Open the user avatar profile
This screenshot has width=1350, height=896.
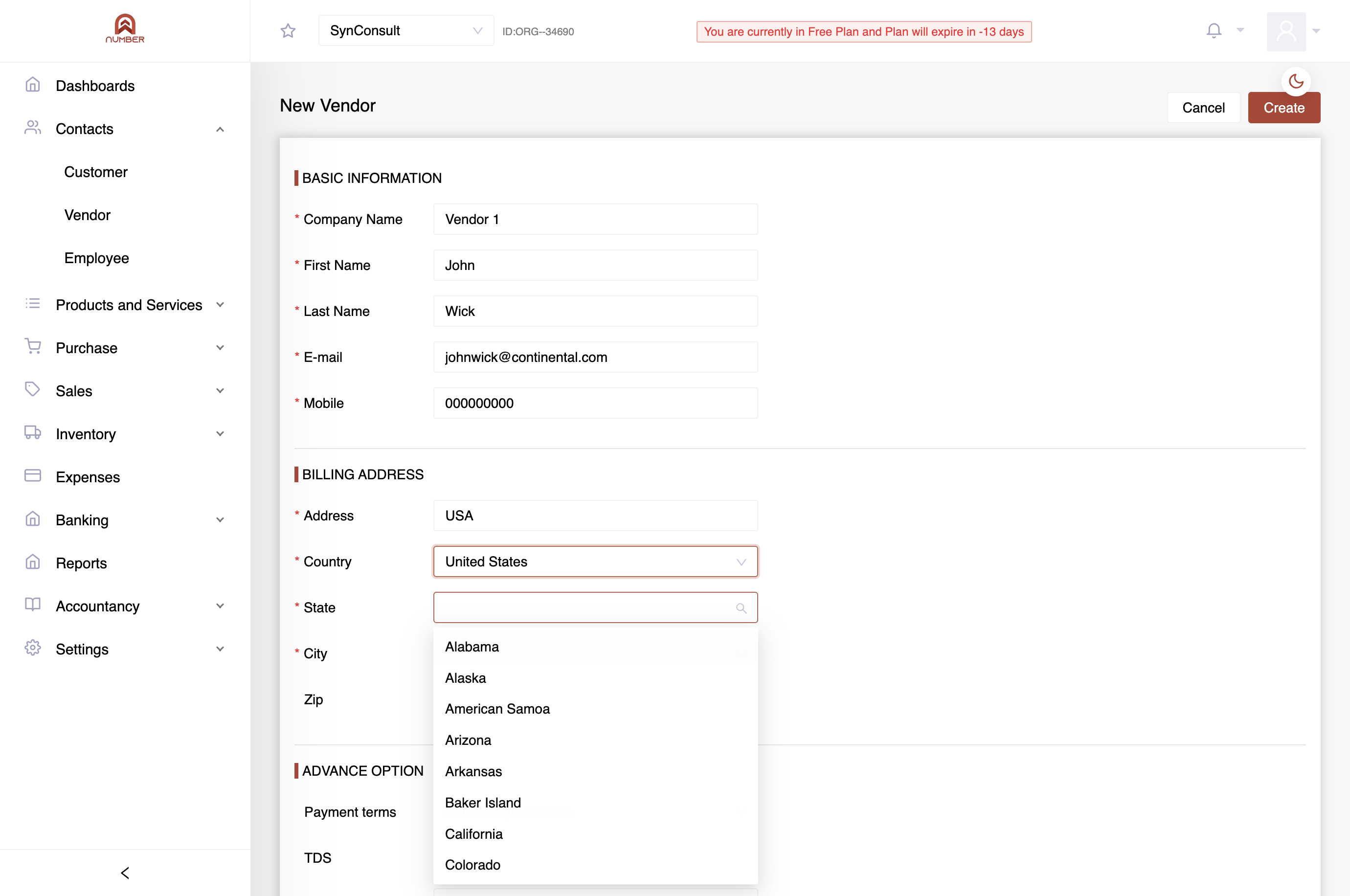tap(1286, 31)
